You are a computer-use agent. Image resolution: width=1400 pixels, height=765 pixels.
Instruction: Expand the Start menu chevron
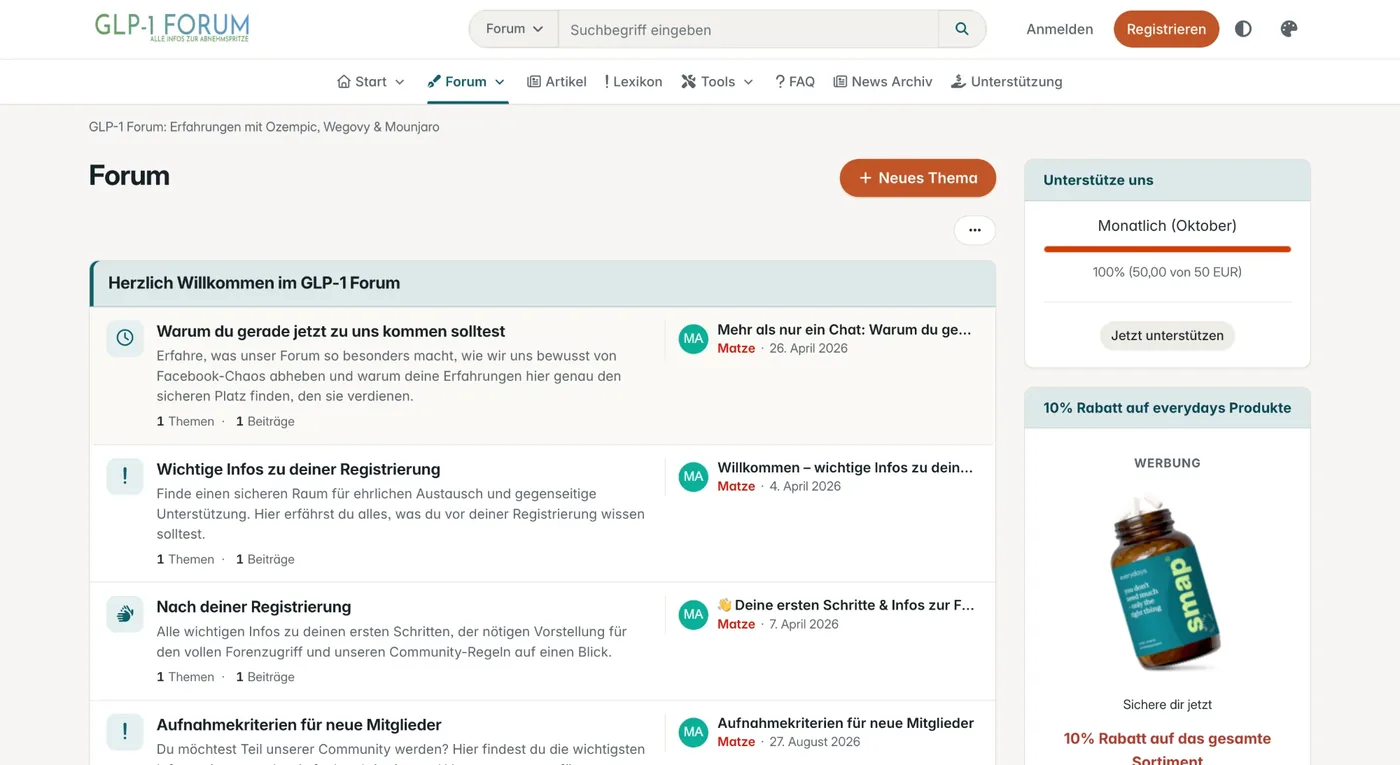[x=400, y=82]
